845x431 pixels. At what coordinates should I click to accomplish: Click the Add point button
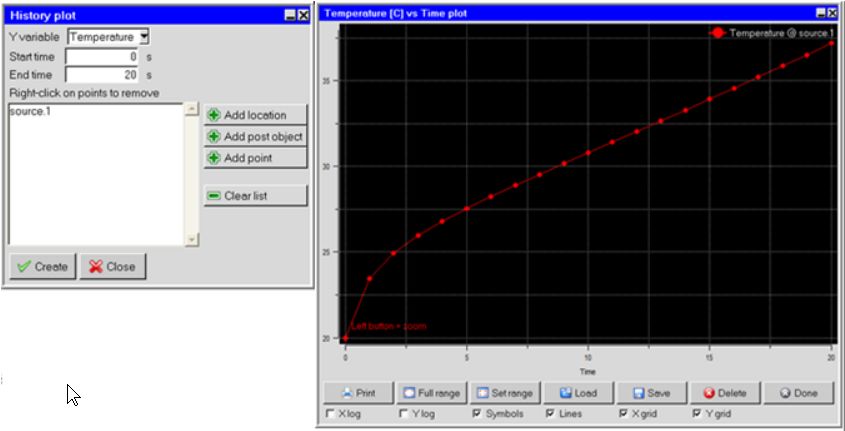pyautogui.click(x=255, y=158)
